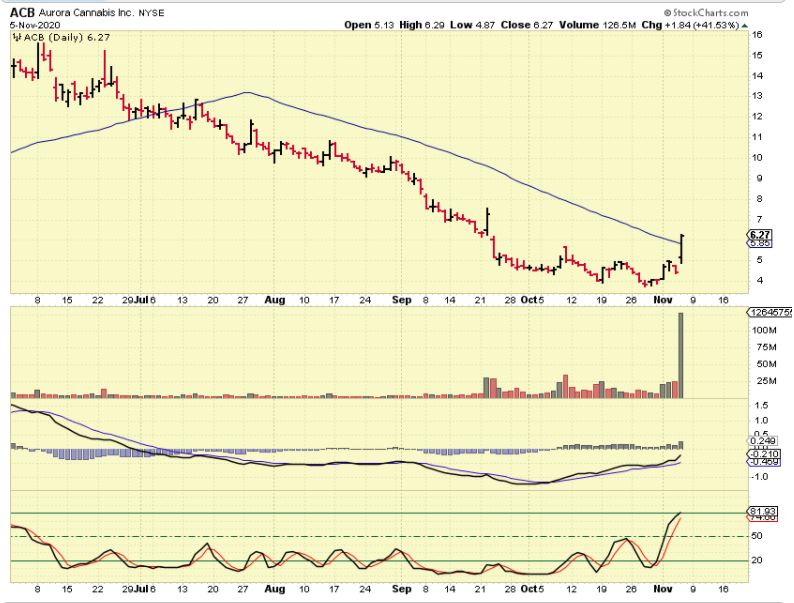Click the up-arrow triangle beside the Chg value
The width and height of the screenshot is (794, 603).
click(x=744, y=25)
